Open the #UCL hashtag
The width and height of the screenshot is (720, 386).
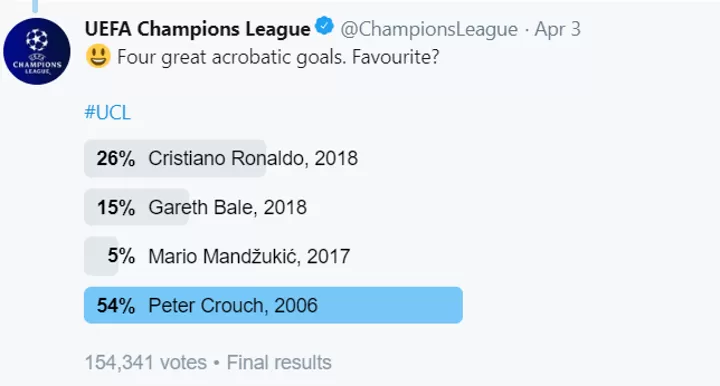[107, 112]
